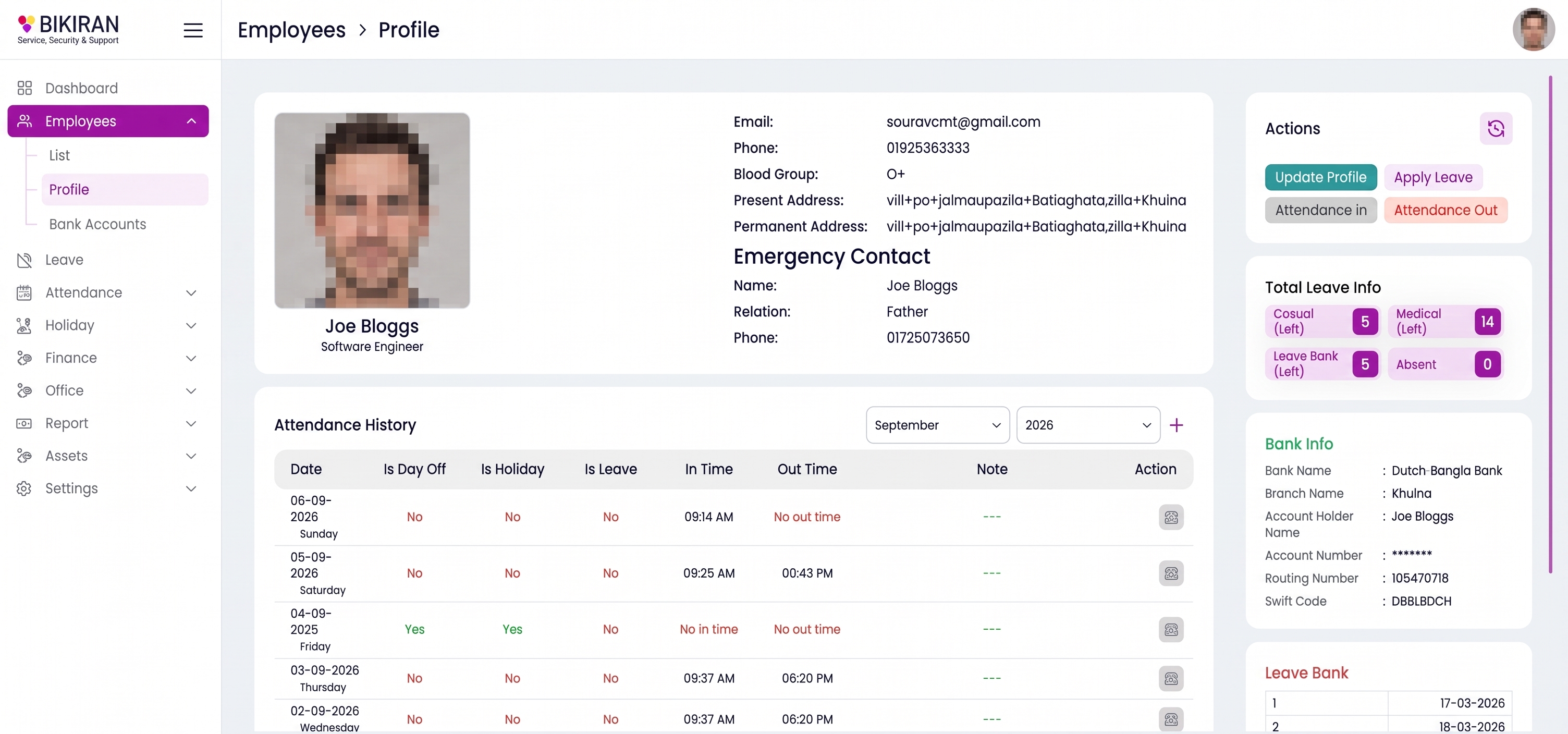1568x734 pixels.
Task: Open the user avatar in header
Action: [x=1533, y=29]
